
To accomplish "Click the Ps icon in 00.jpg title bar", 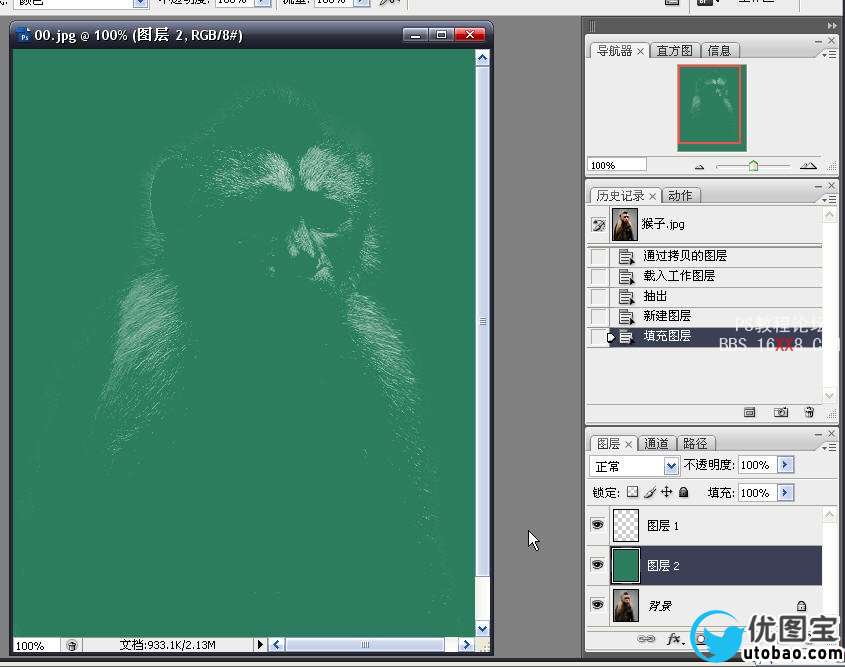I will (x=24, y=36).
